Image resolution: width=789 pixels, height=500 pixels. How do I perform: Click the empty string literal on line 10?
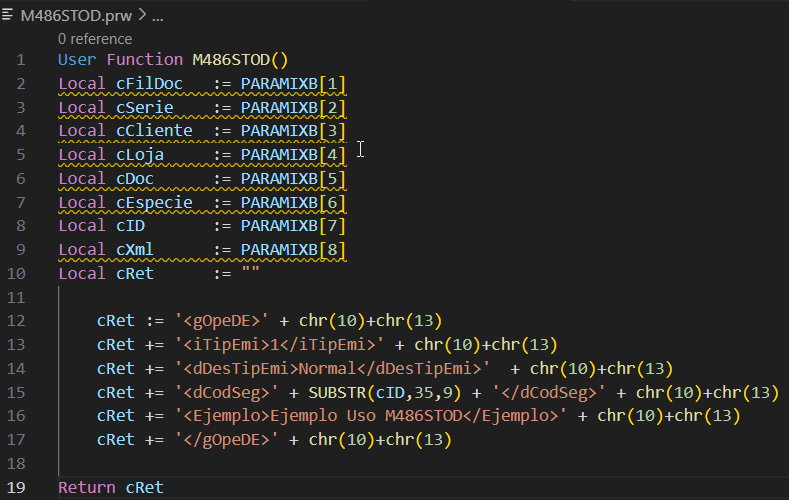tap(250, 272)
